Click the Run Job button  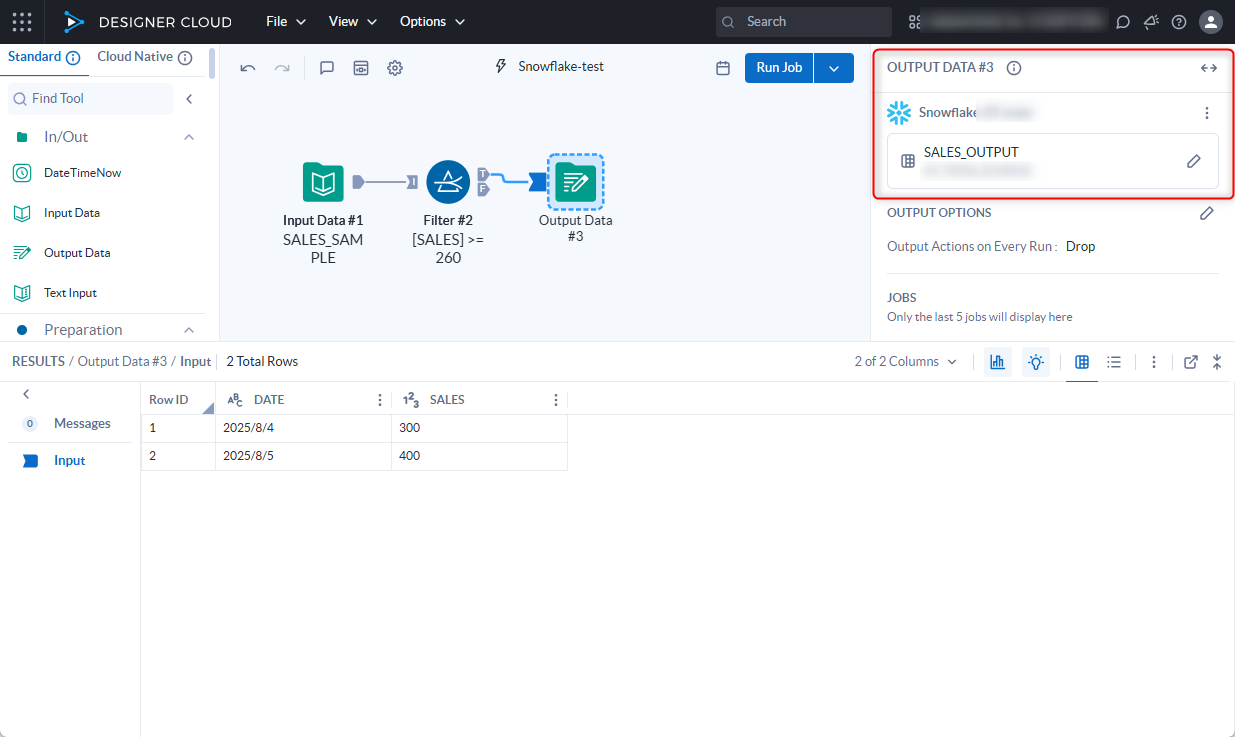(779, 68)
